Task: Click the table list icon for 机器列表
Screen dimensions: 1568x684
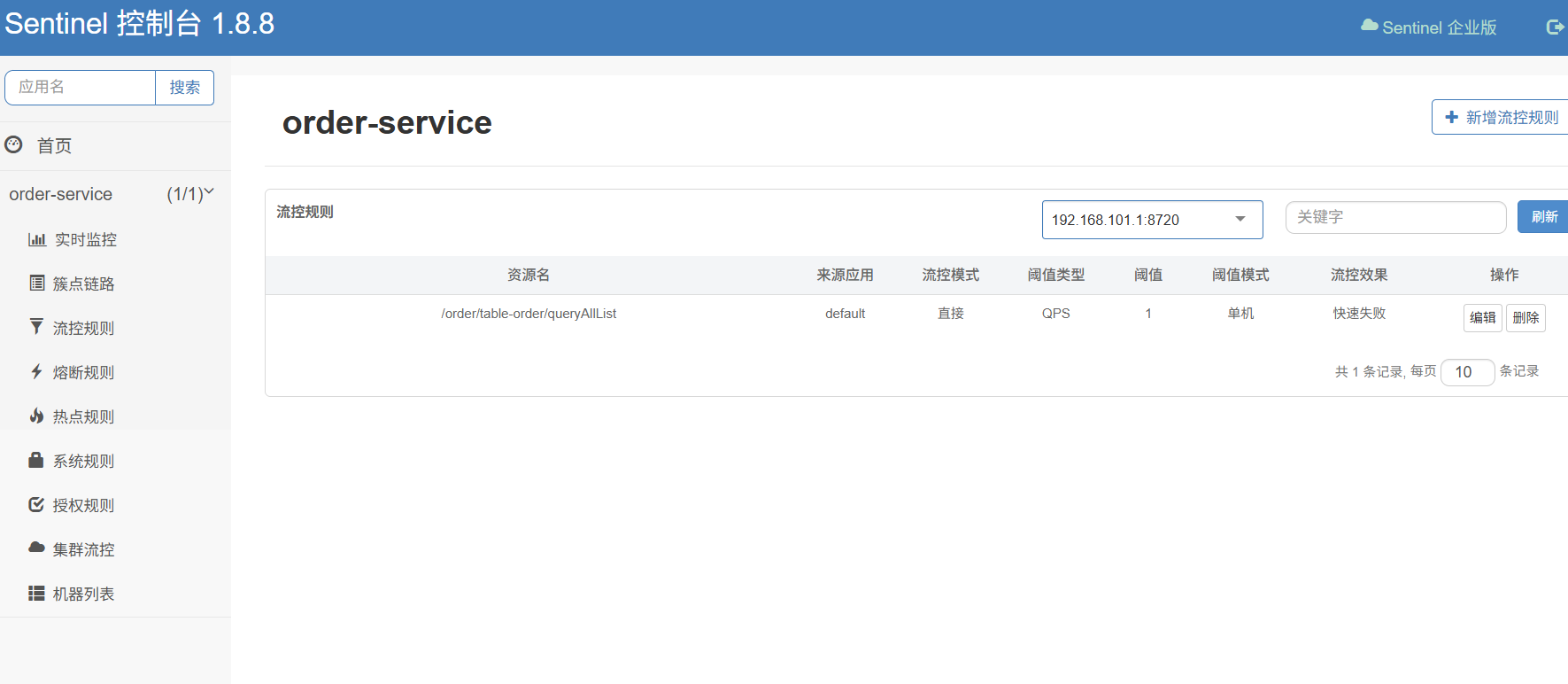Action: (36, 593)
